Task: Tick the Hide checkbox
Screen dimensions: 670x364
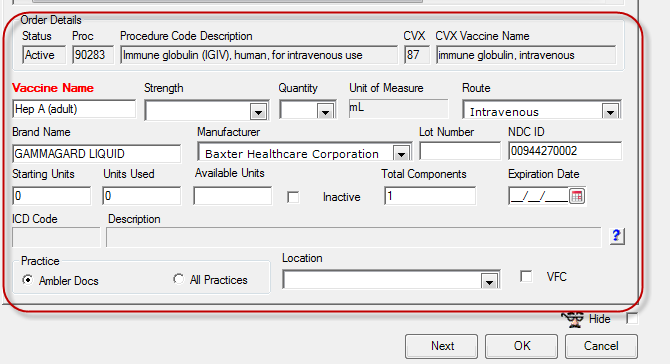Action: (x=632, y=319)
